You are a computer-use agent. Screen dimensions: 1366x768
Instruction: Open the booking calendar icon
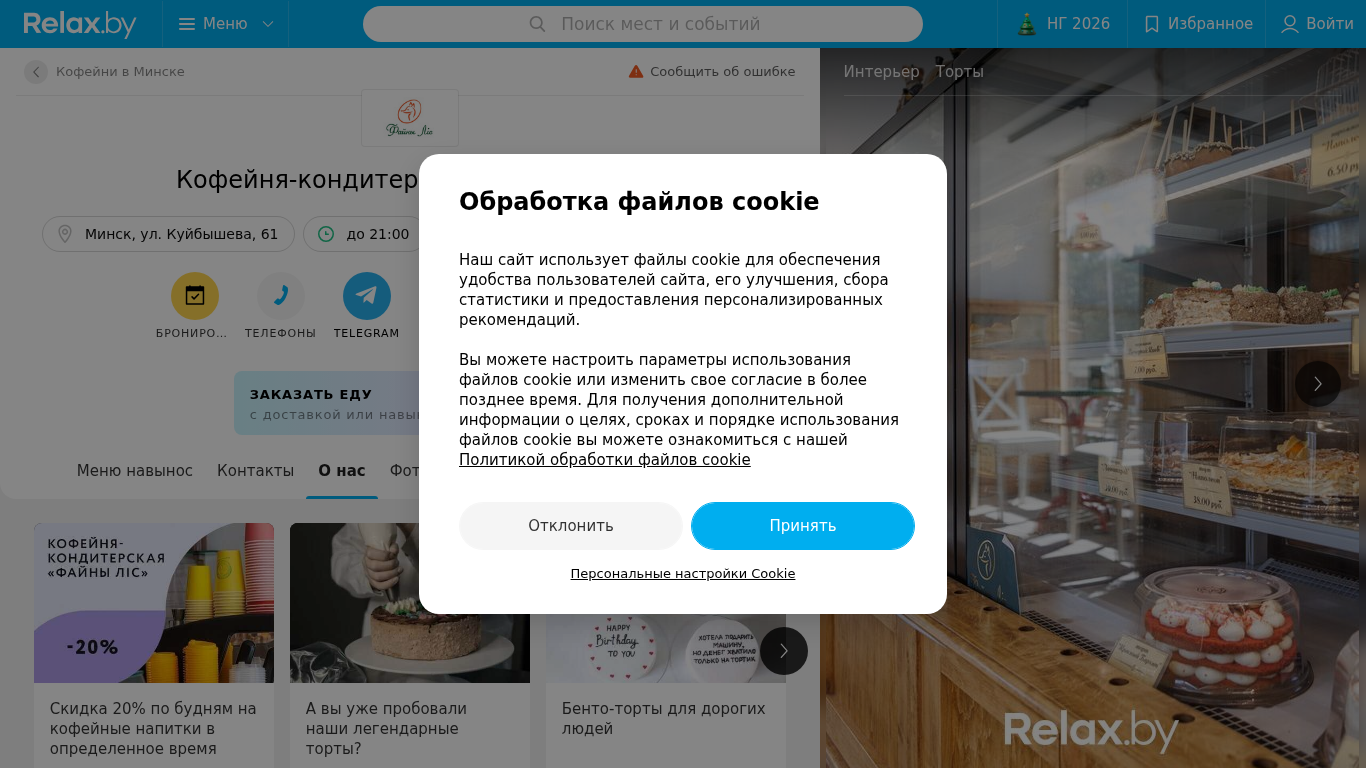(x=195, y=296)
